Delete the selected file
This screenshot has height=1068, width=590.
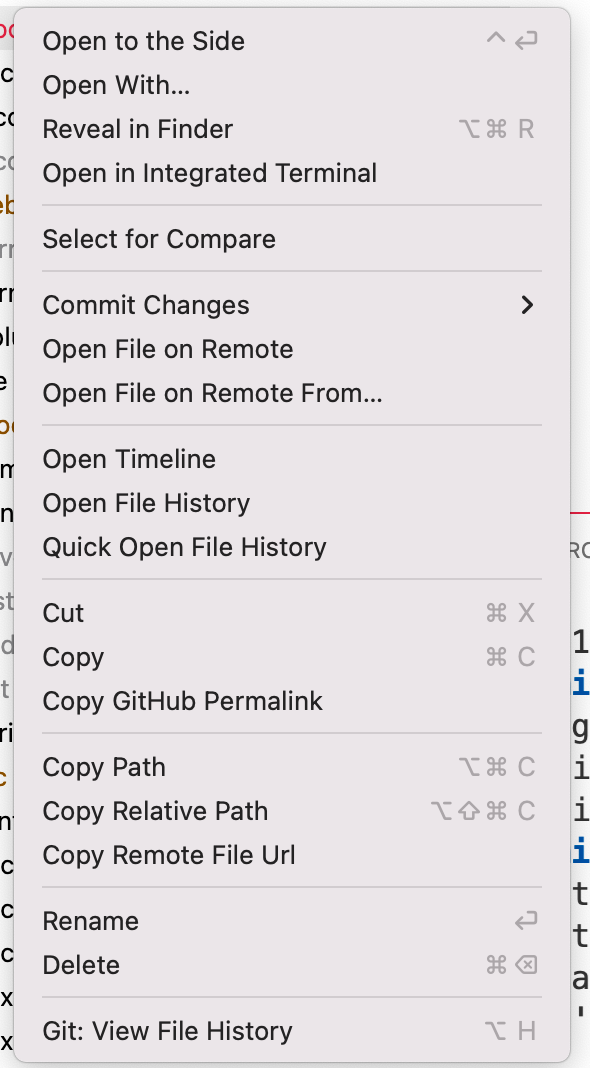pyautogui.click(x=81, y=965)
